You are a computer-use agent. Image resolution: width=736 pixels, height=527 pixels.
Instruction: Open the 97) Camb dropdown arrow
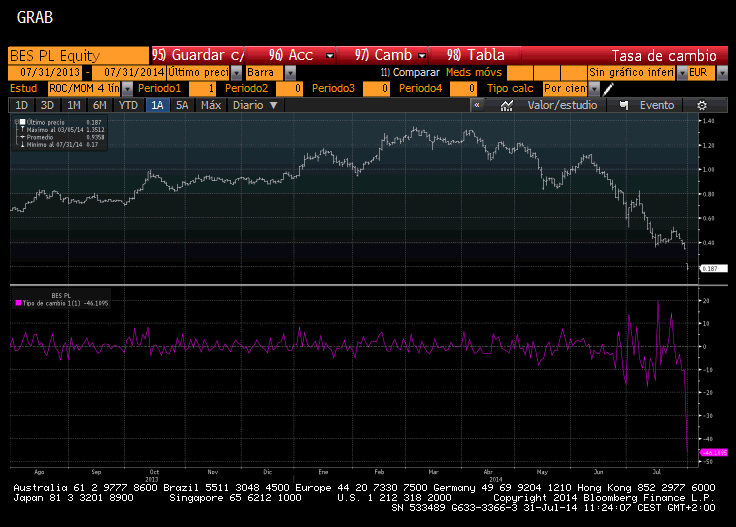pyautogui.click(x=422, y=56)
